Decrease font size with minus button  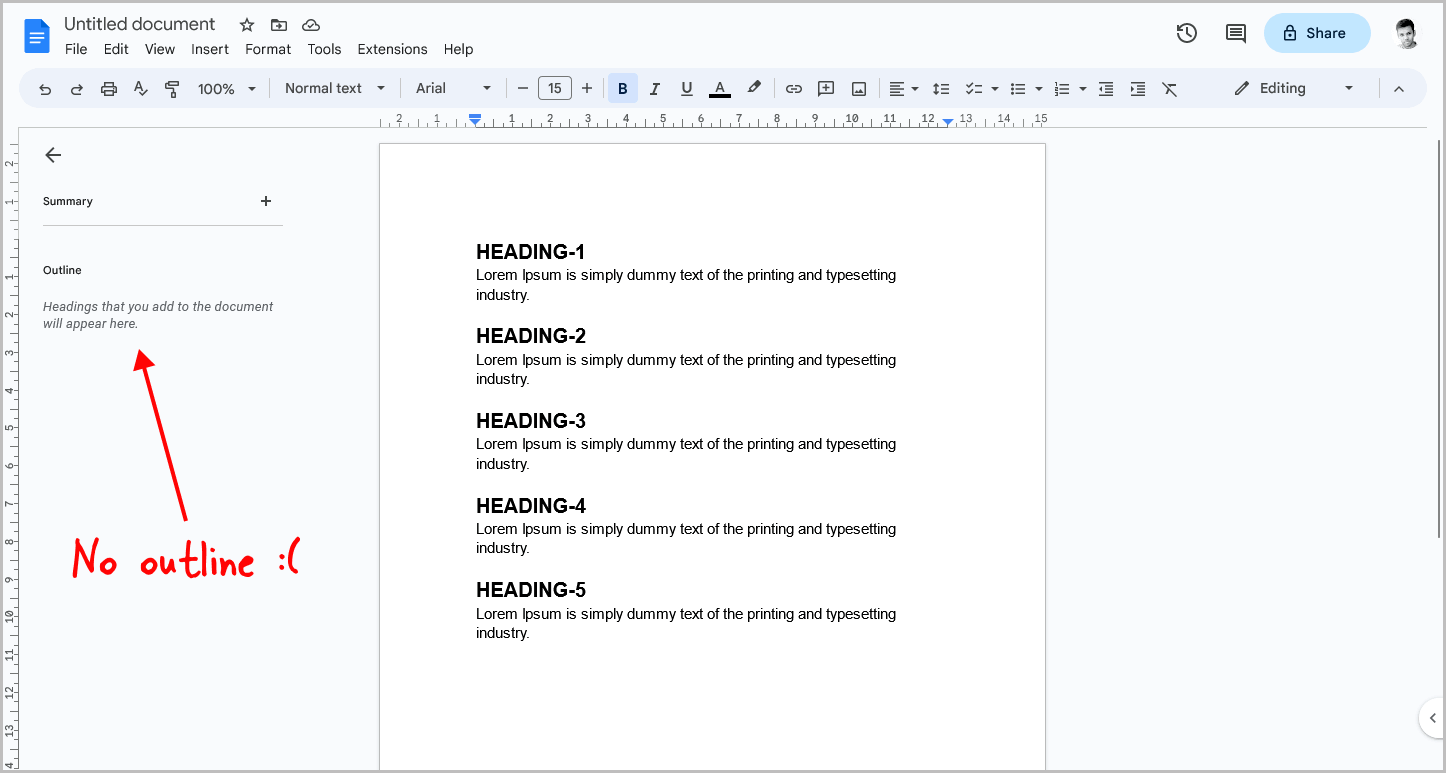[522, 88]
